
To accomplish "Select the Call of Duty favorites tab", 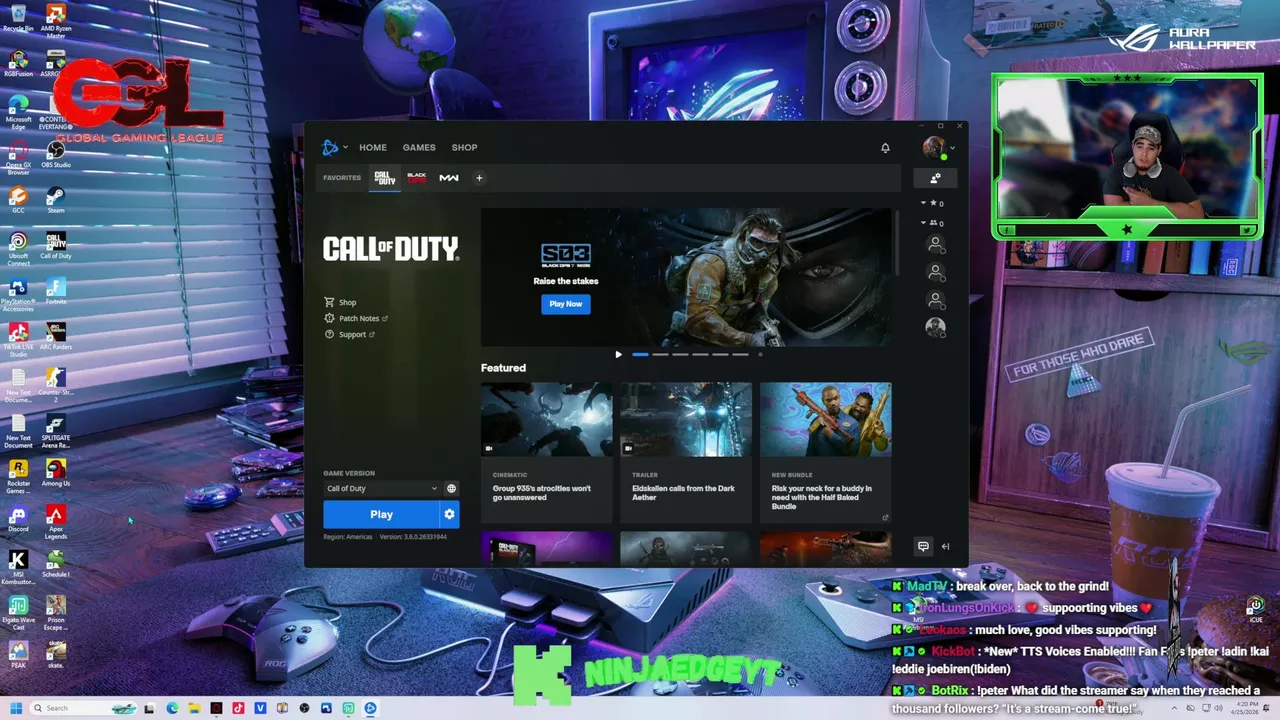I will [x=385, y=178].
